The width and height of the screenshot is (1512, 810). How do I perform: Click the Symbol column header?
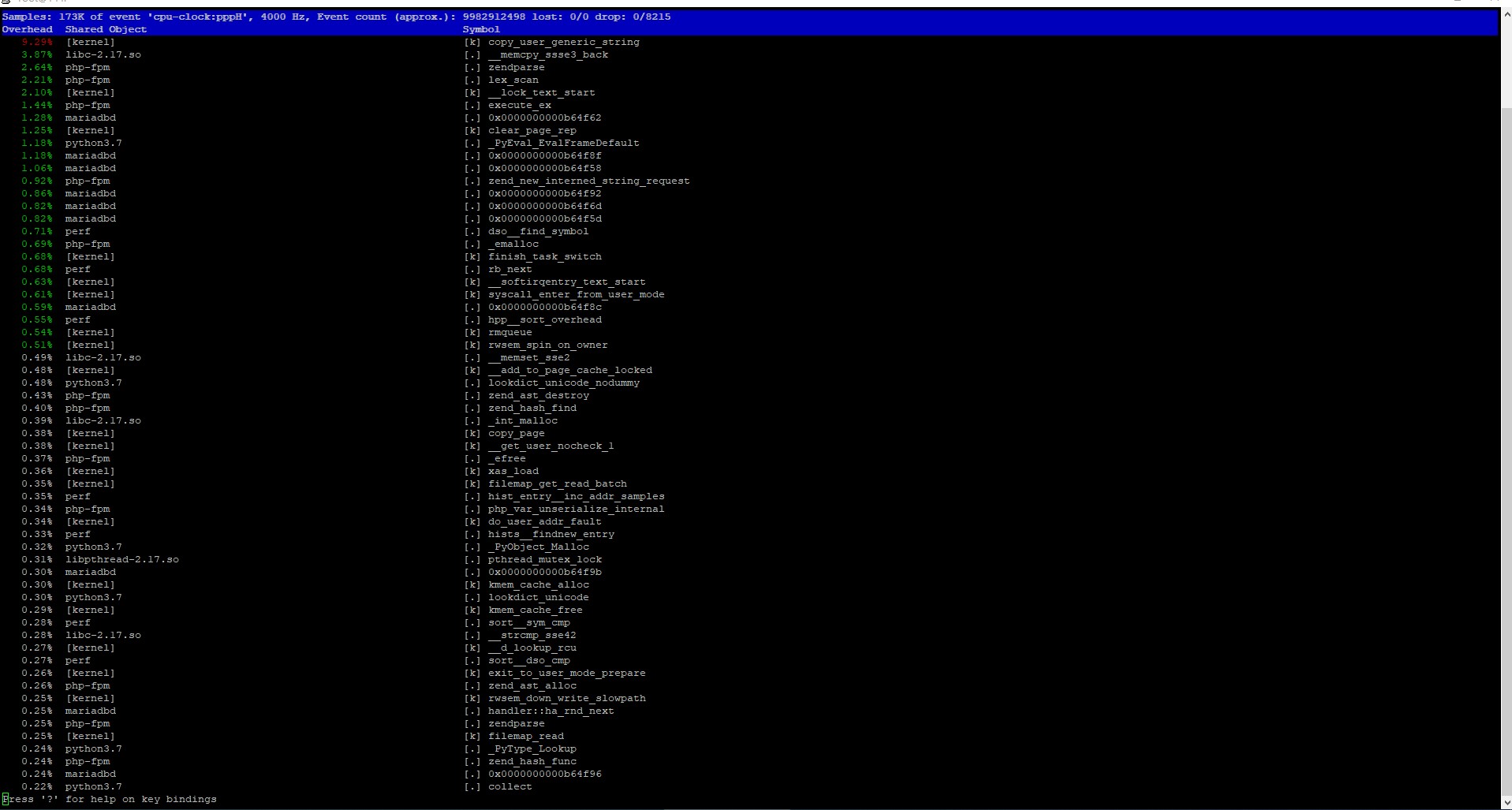[x=482, y=29]
